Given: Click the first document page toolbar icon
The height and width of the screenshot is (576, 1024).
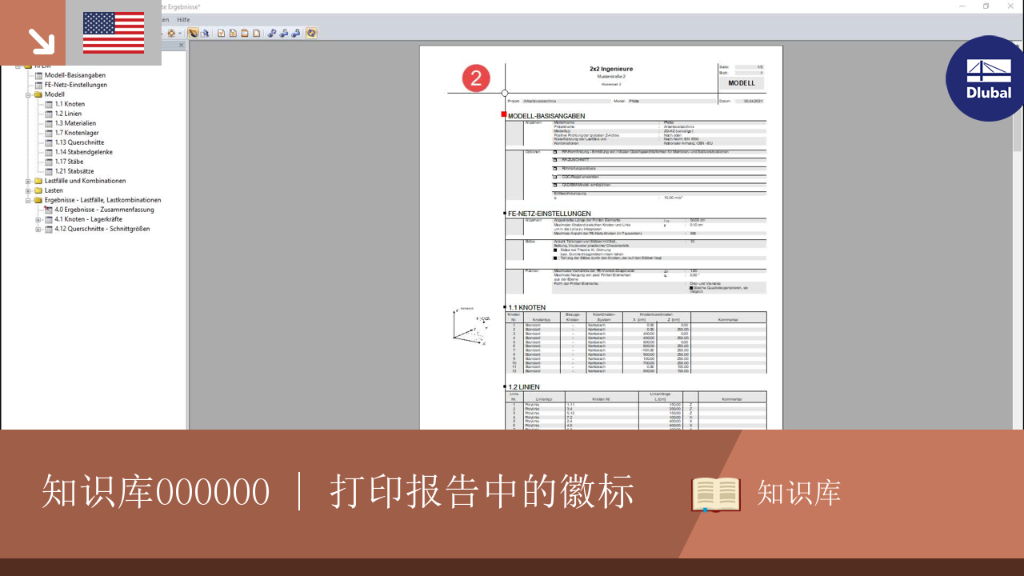Looking at the screenshot, I should (x=221, y=33).
